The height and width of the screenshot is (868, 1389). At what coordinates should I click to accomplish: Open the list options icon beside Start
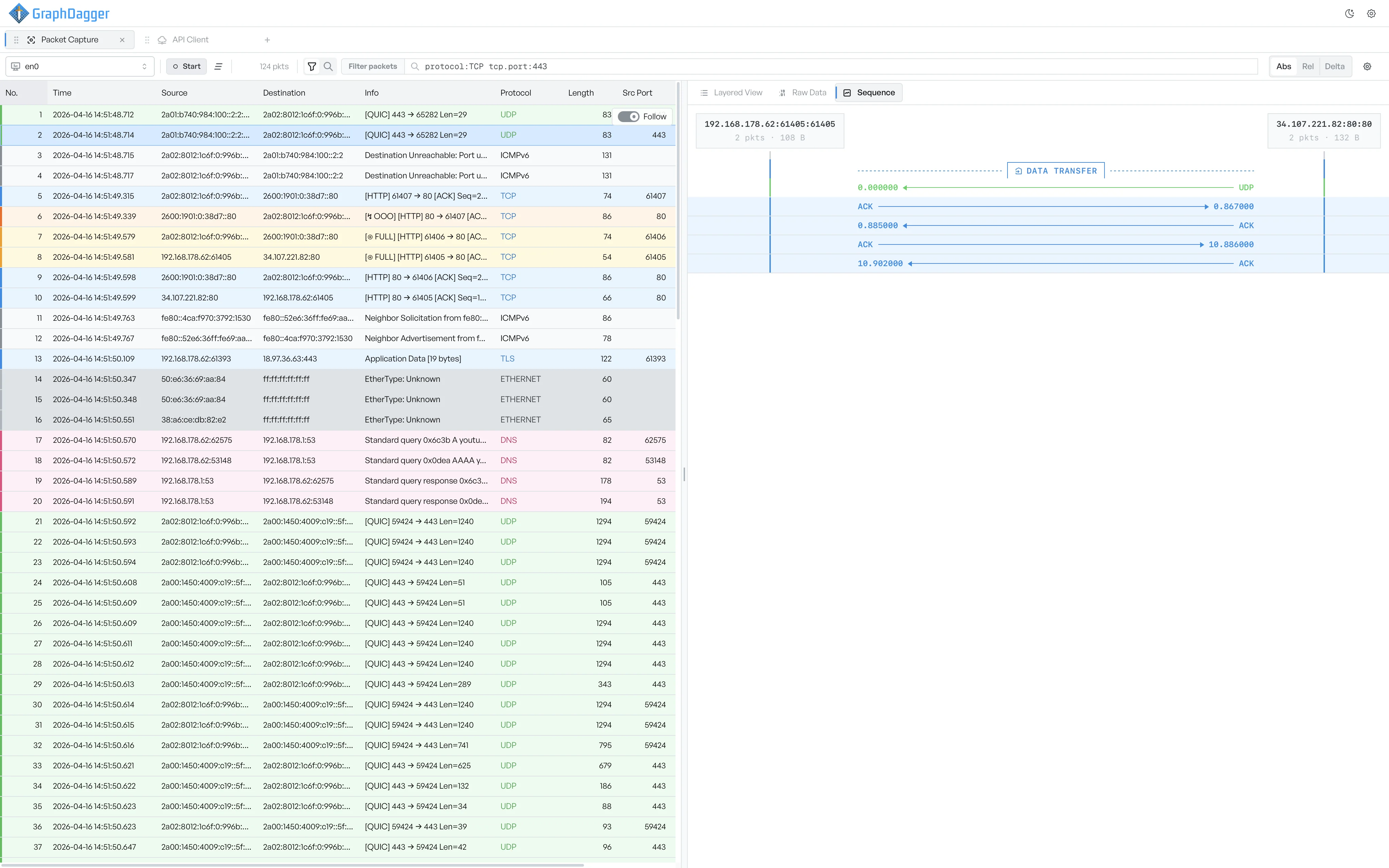(x=219, y=66)
